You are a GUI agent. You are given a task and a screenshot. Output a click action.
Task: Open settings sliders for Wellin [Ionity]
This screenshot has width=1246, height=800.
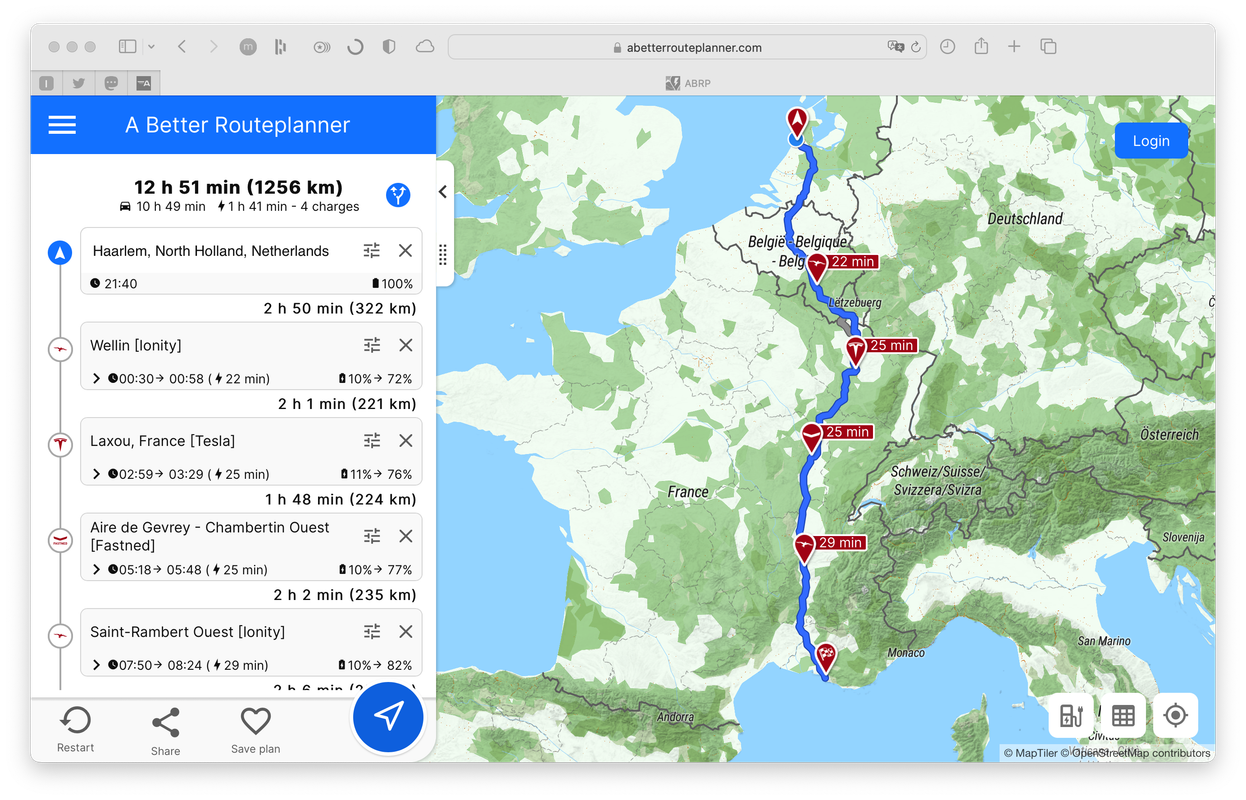click(372, 345)
